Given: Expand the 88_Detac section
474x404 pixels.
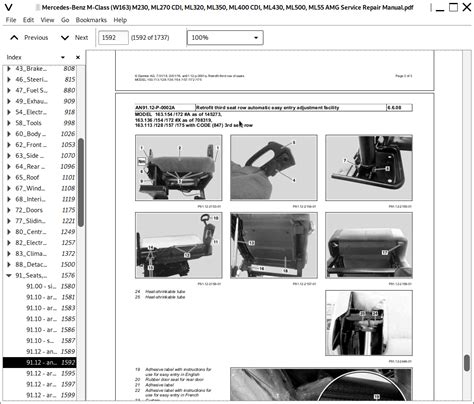Looking at the screenshot, I should tap(9, 265).
